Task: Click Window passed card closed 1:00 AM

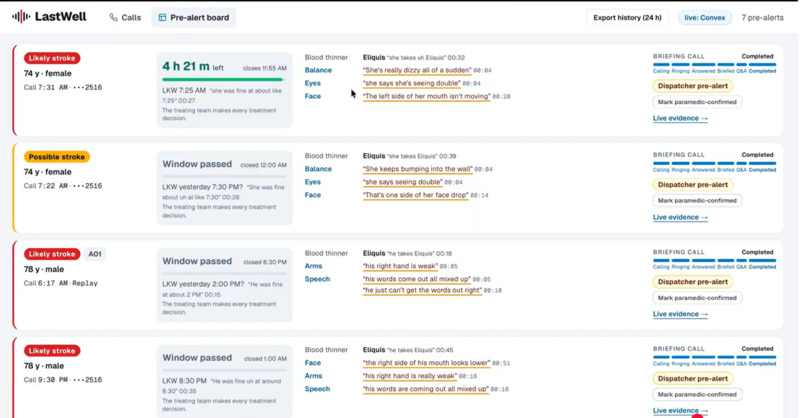Action: pos(225,381)
